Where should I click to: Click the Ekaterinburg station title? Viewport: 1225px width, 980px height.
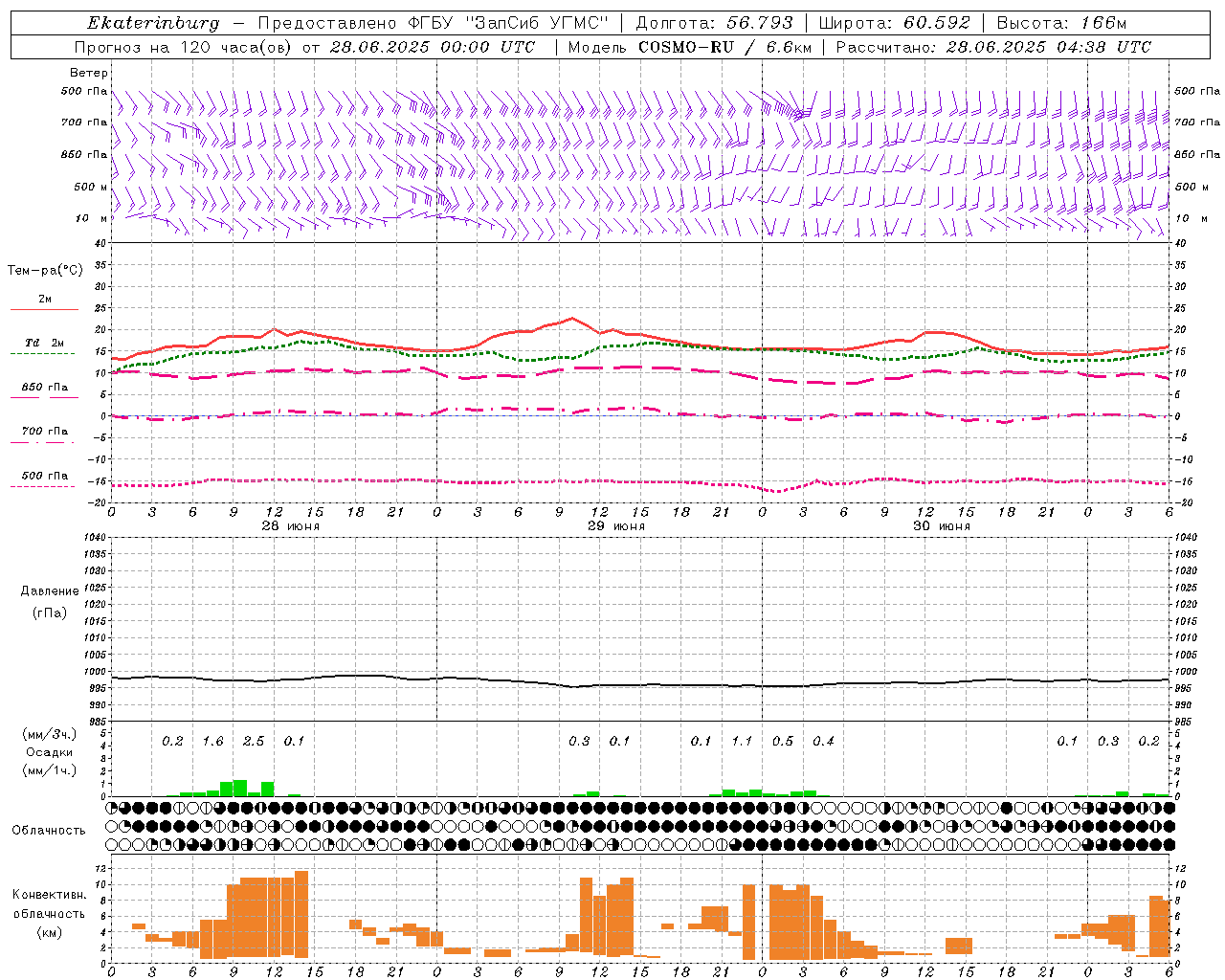153,23
